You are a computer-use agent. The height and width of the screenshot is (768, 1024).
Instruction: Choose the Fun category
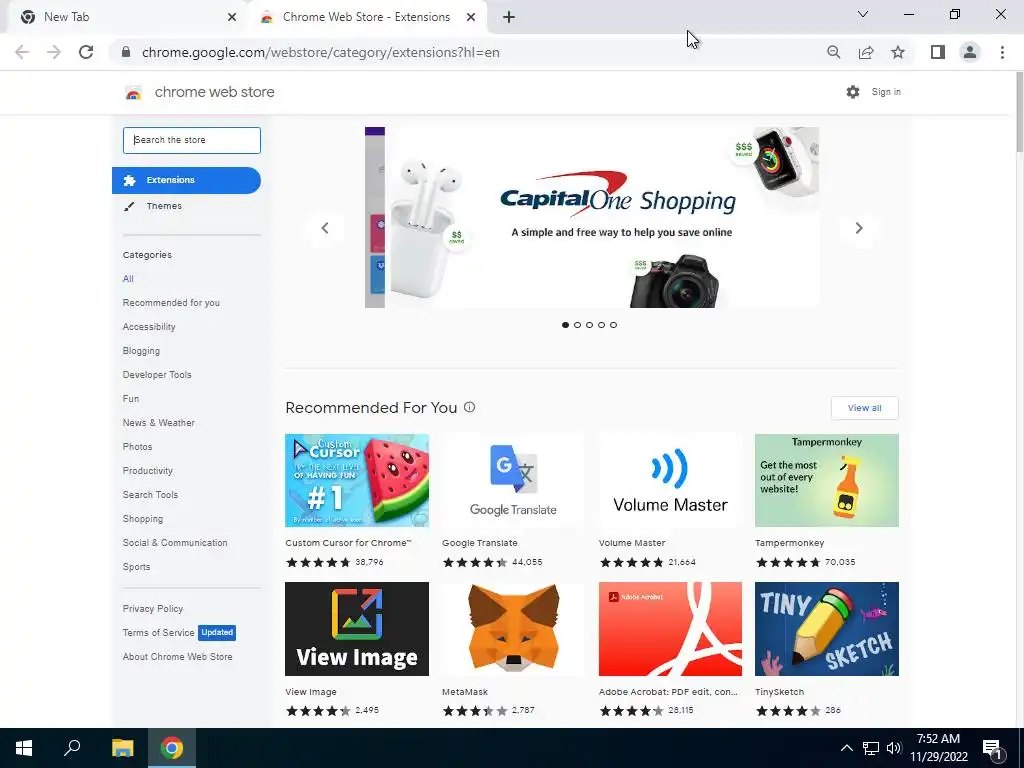[131, 398]
